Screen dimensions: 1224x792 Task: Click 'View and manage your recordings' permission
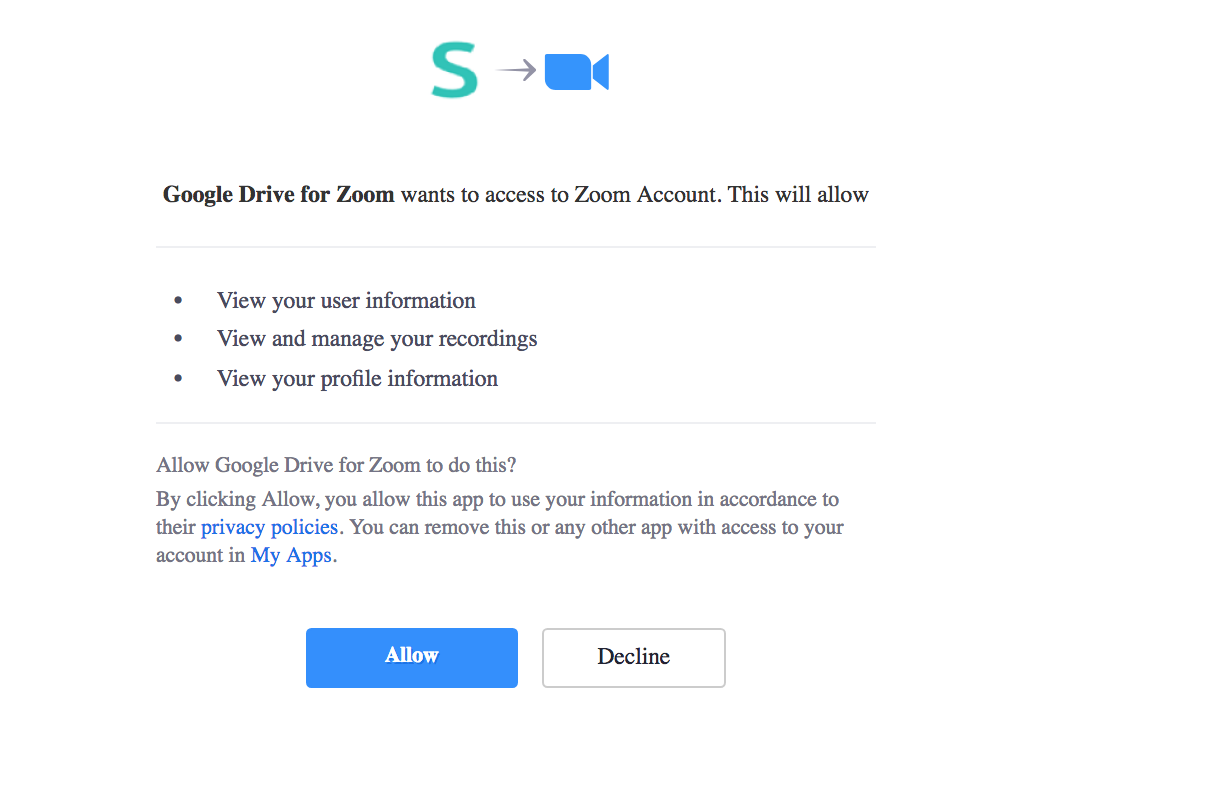pyautogui.click(x=377, y=339)
